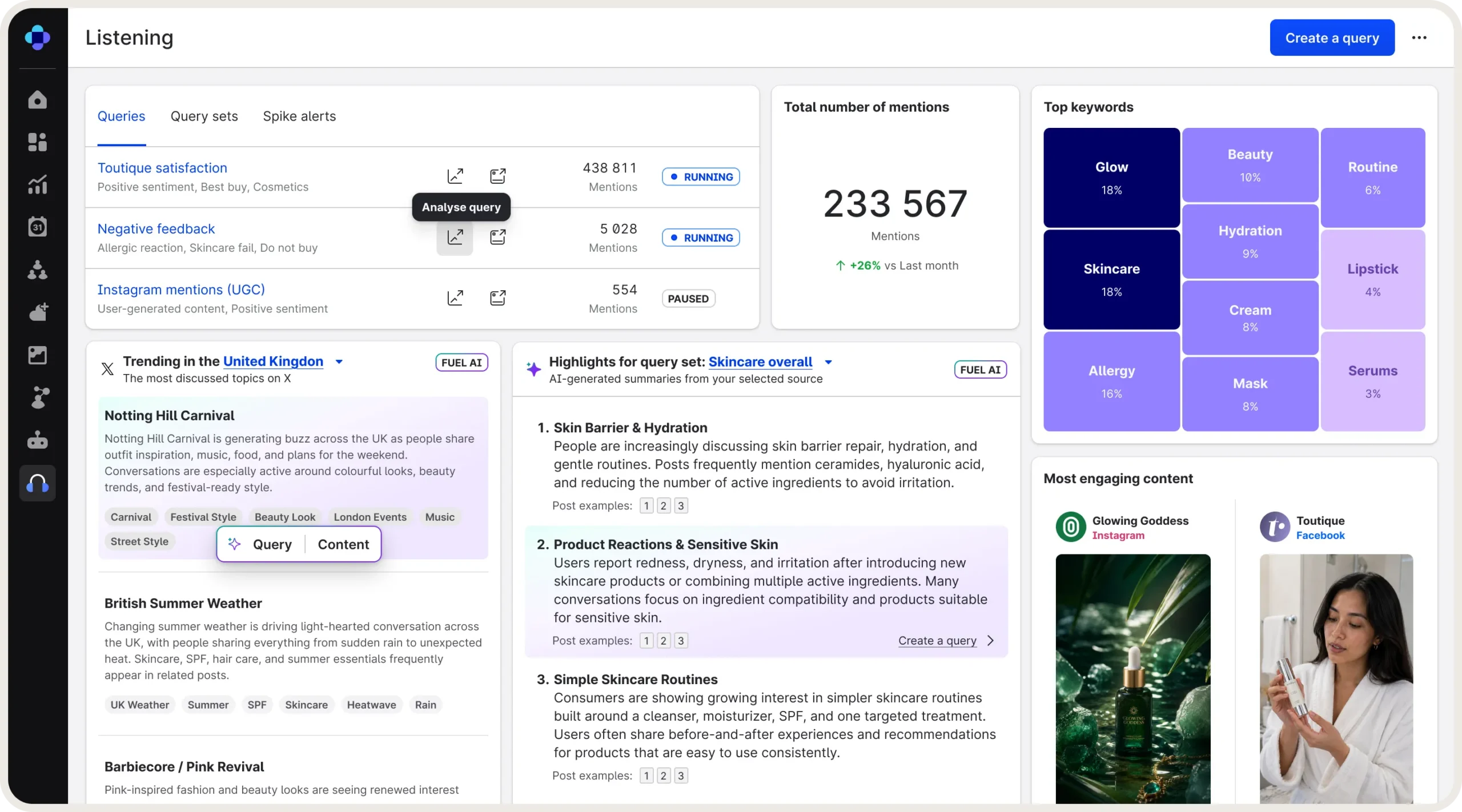Click the sparkle icon beside Highlights heading
Image resolution: width=1462 pixels, height=812 pixels.
coord(533,369)
